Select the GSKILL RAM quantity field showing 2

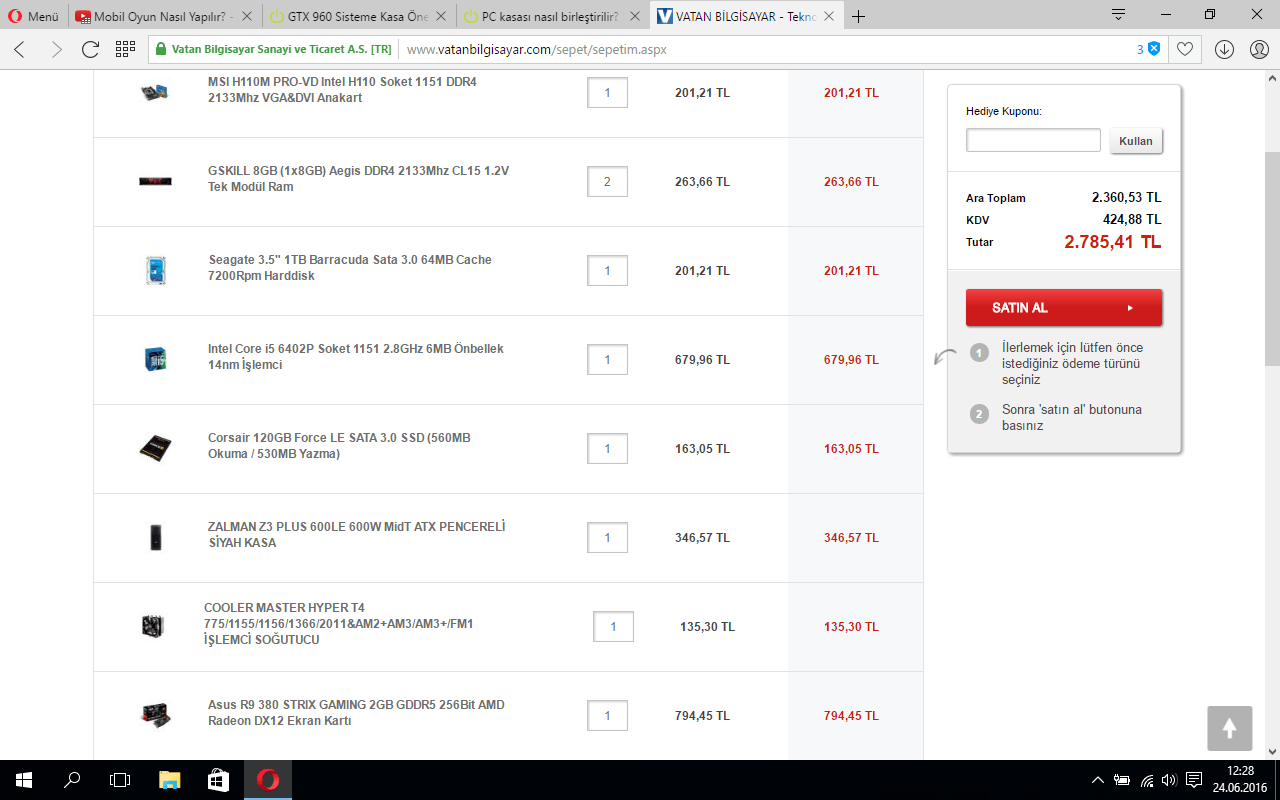point(607,181)
